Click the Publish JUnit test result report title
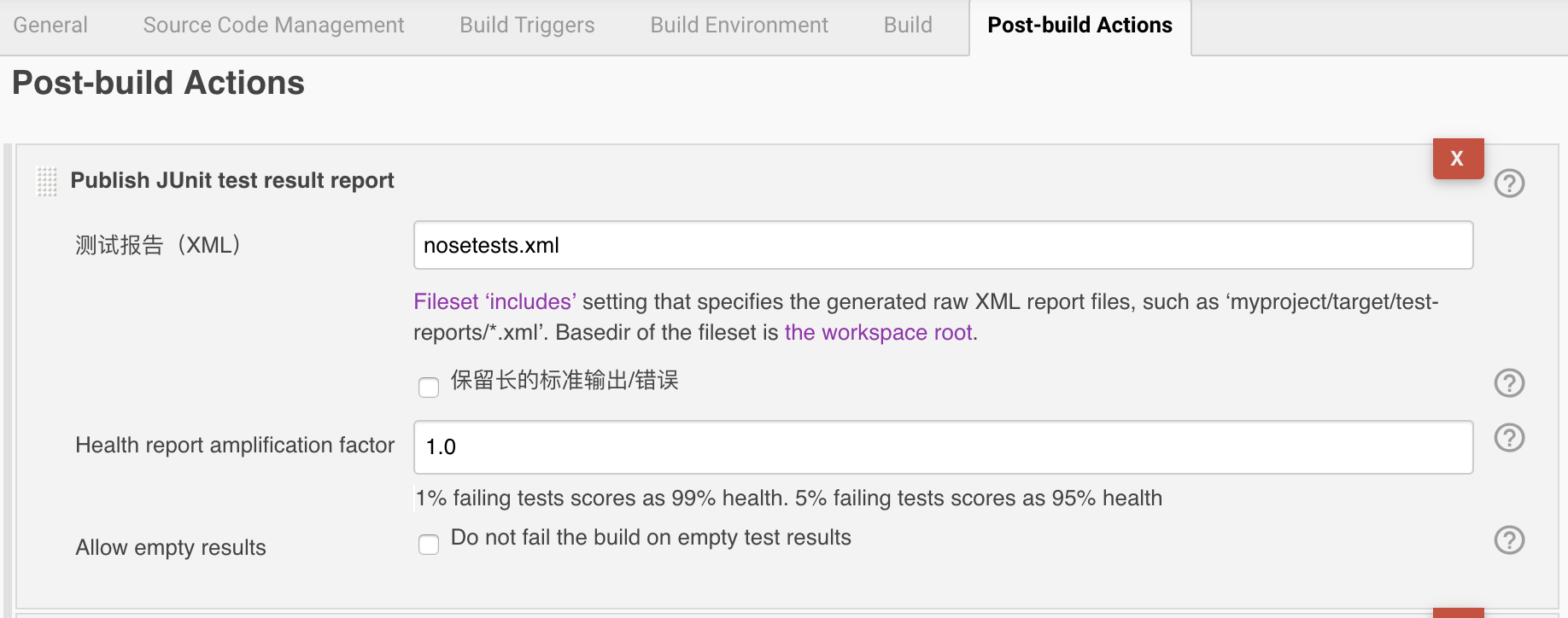1568x618 pixels. (x=232, y=181)
